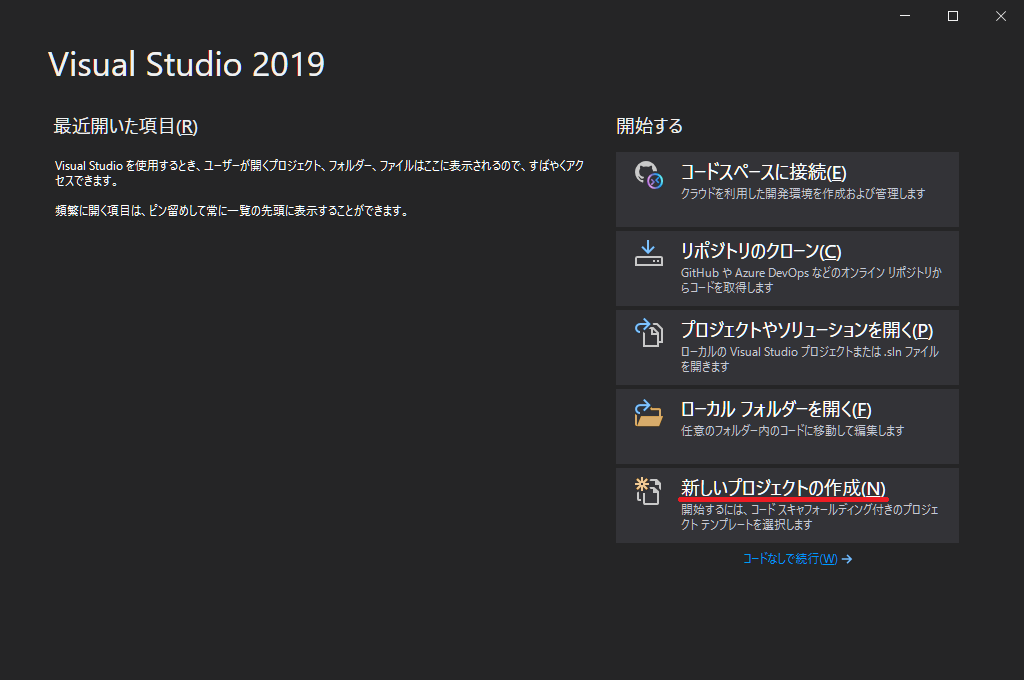The width and height of the screenshot is (1024, 680).
Task: Click the 開始する section heading
Action: 649,126
